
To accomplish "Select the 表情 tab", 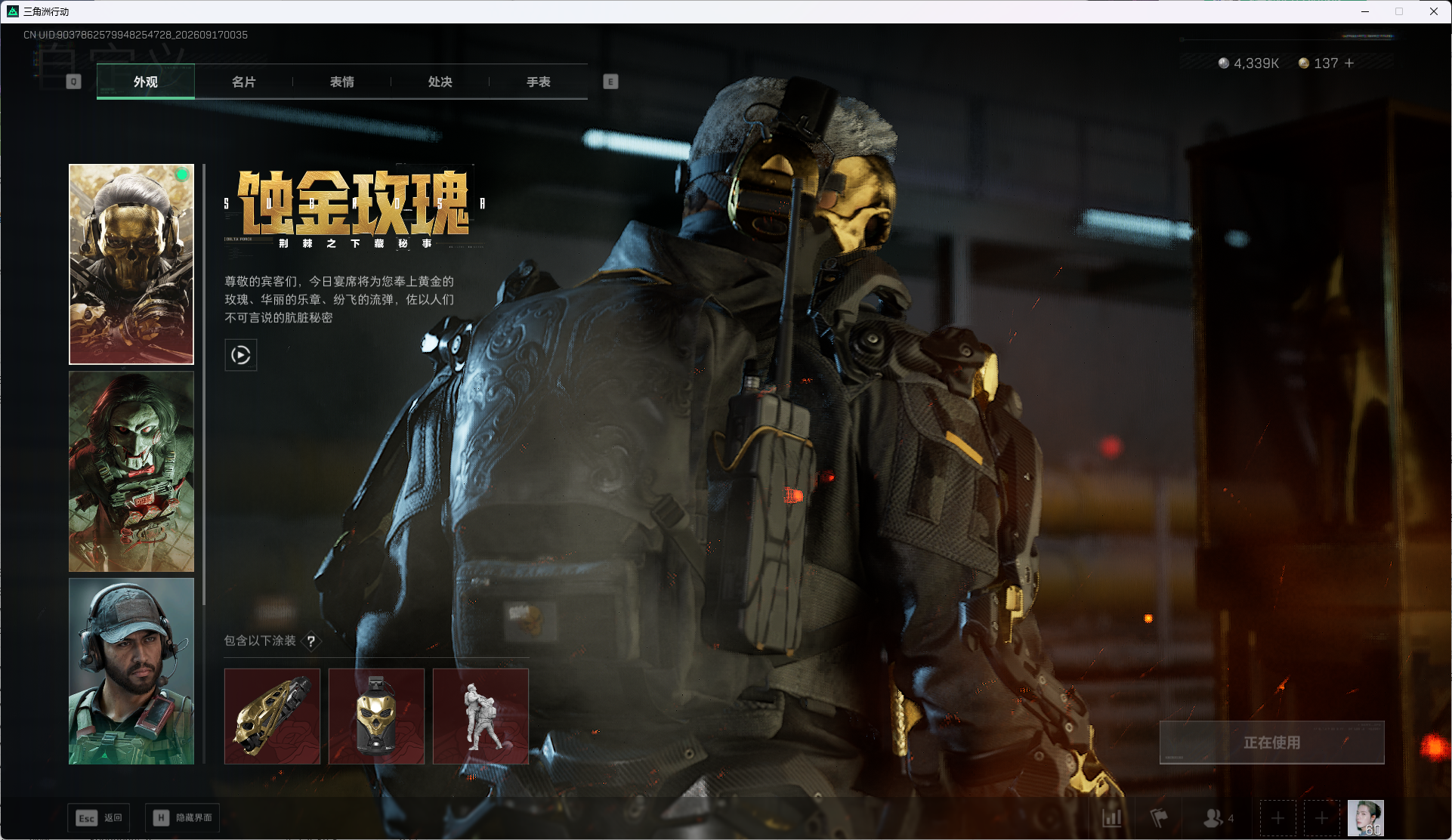I will [x=341, y=82].
